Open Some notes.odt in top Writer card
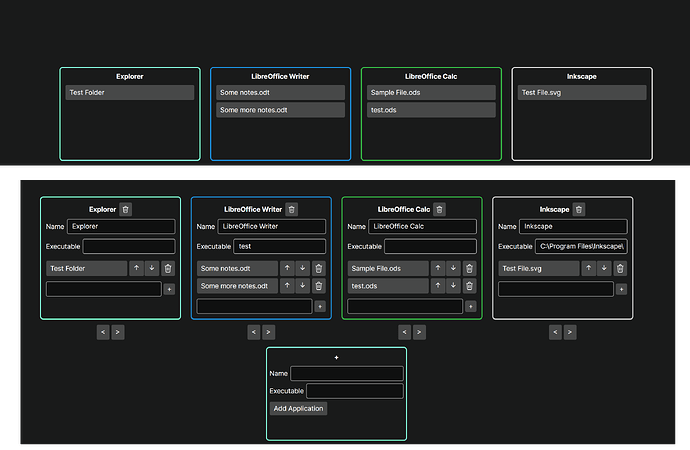The image size is (690, 450). point(280,92)
